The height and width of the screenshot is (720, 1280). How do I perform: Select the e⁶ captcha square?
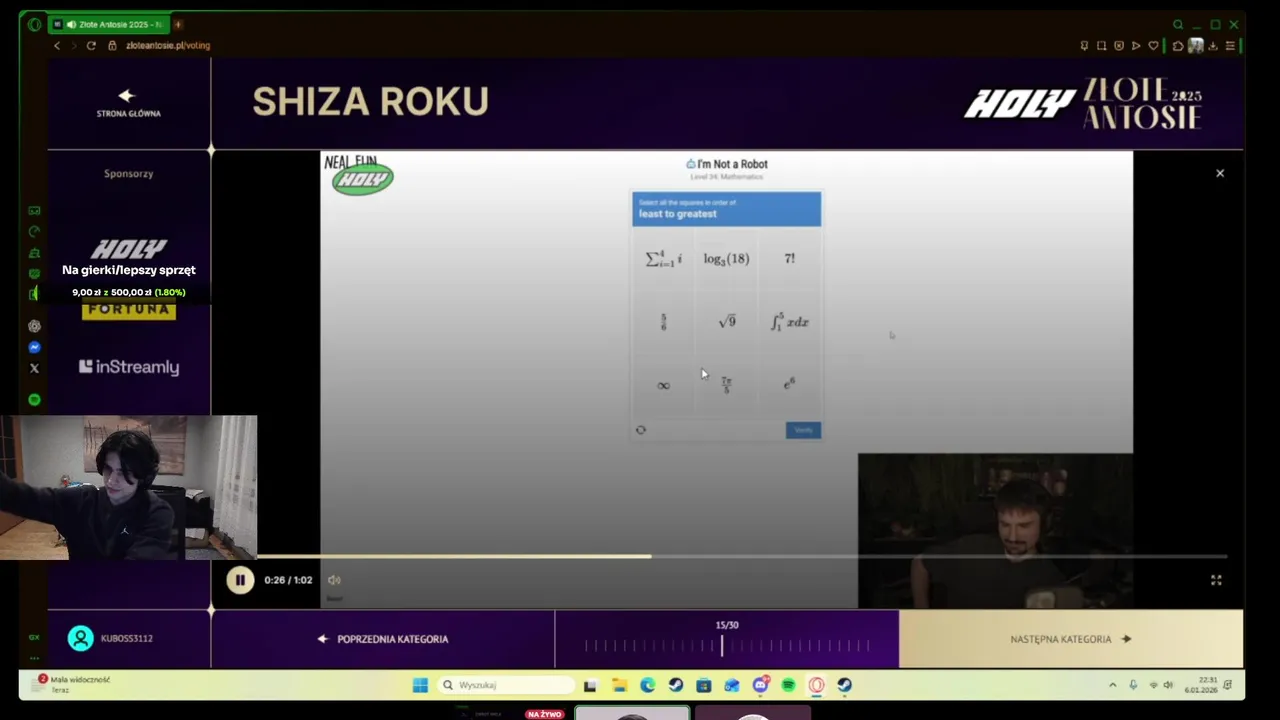790,385
